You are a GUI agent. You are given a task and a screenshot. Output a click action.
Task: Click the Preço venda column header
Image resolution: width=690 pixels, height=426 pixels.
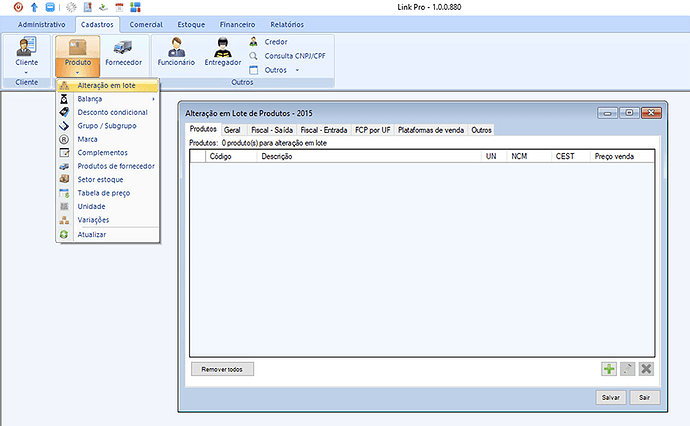tap(622, 156)
